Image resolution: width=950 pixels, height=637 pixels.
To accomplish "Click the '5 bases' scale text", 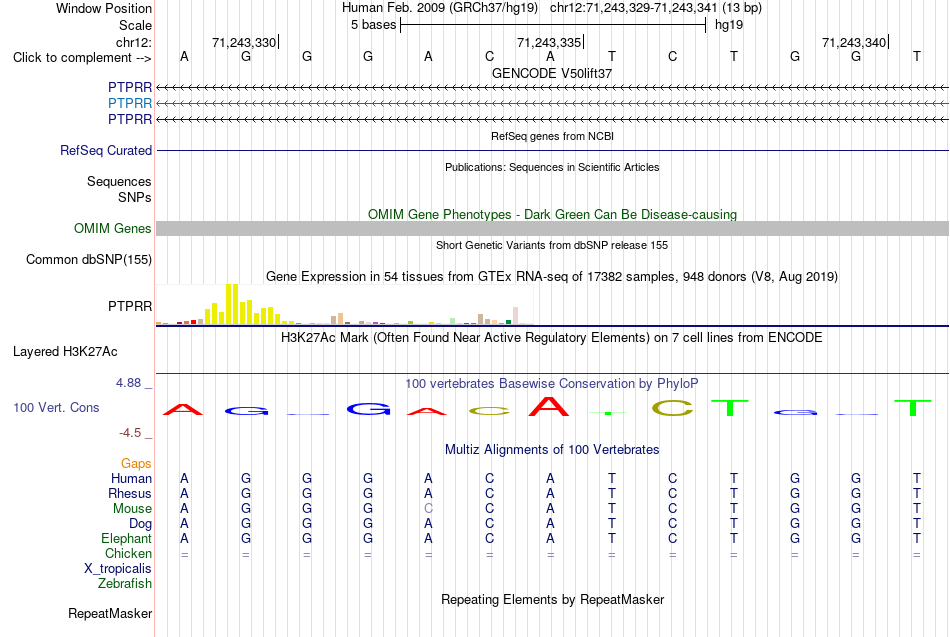I will 373,25.
